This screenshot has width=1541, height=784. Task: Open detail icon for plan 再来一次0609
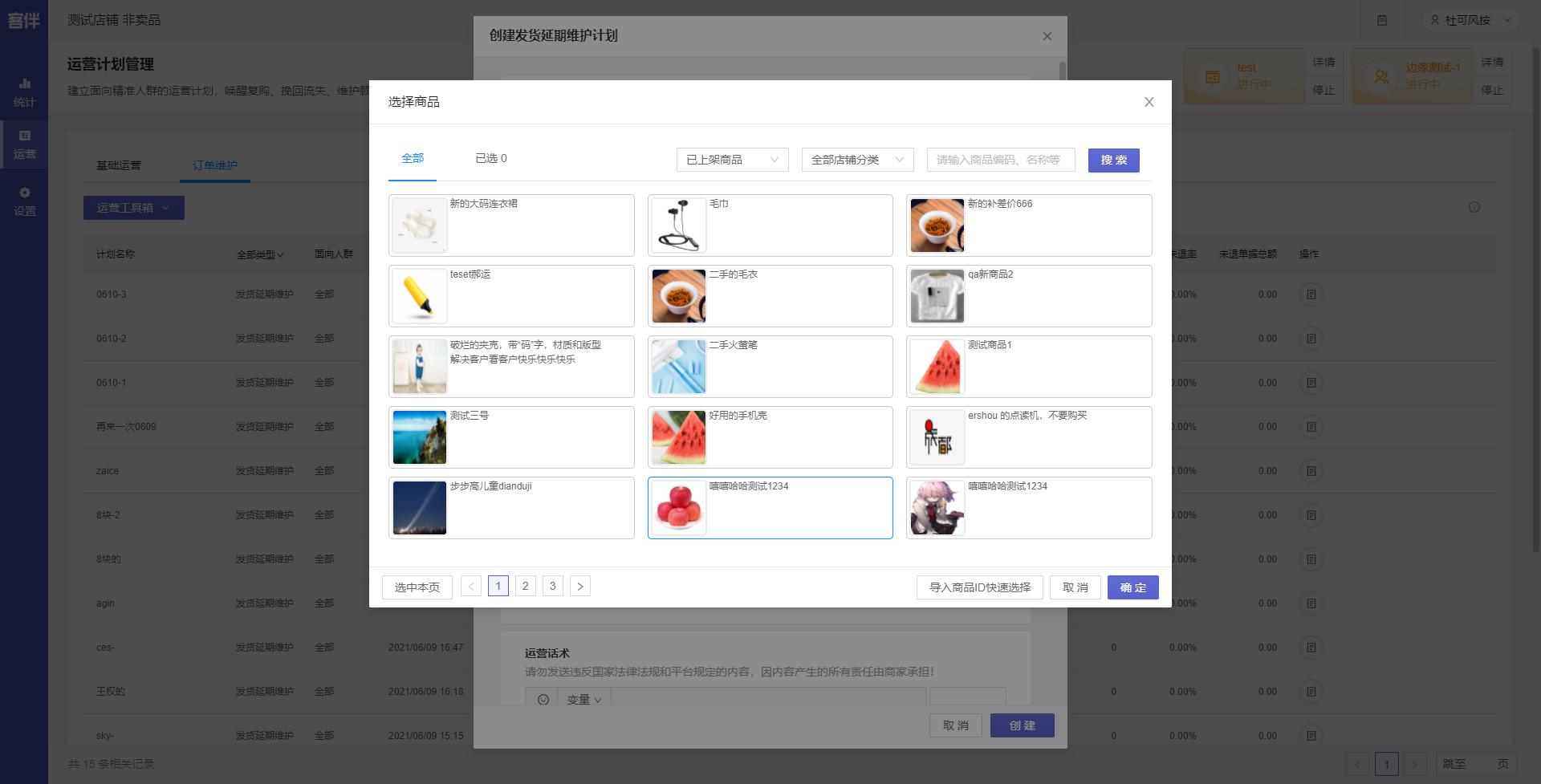tap(1311, 427)
